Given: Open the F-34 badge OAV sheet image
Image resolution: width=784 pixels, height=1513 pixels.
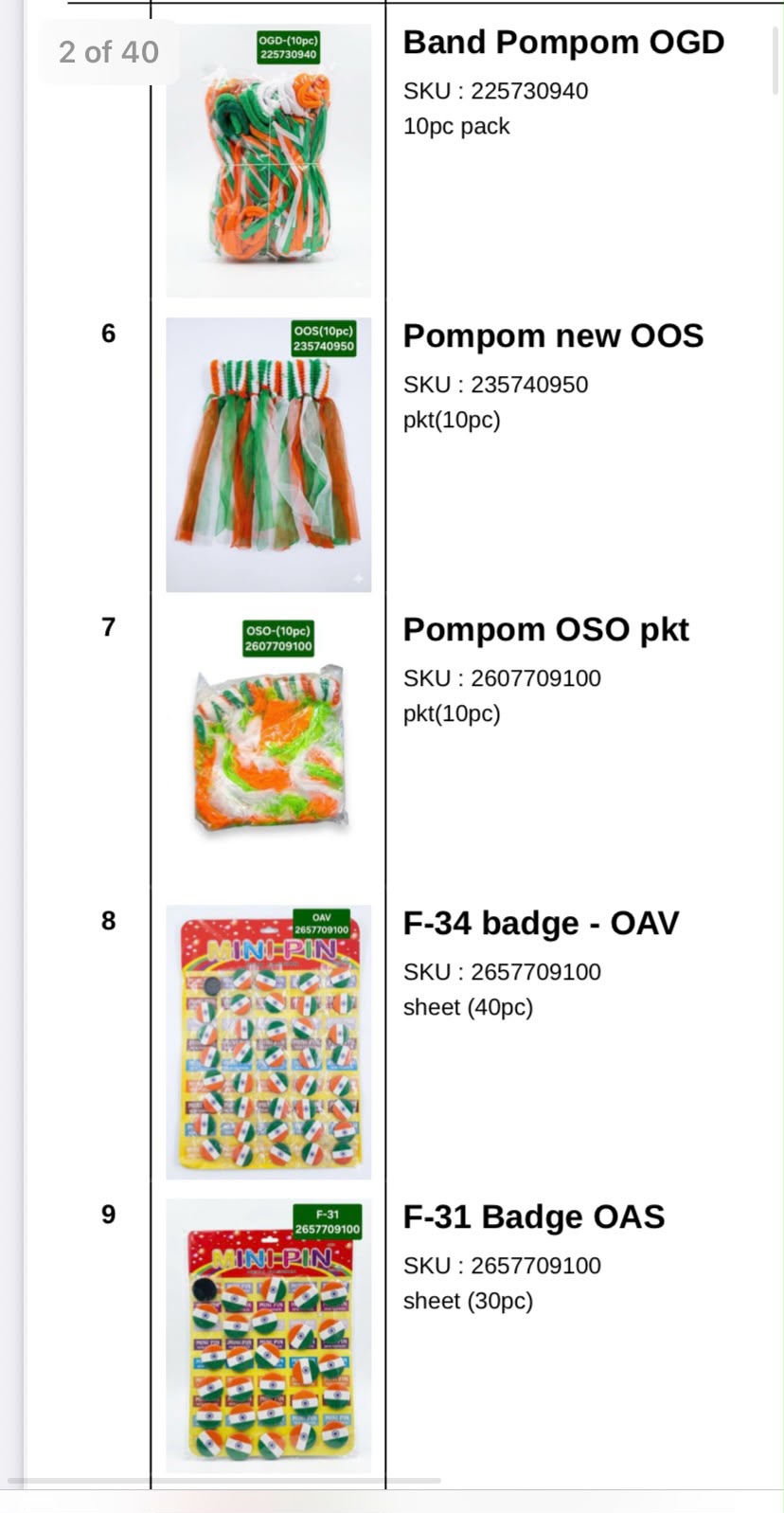Looking at the screenshot, I should tap(268, 1041).
